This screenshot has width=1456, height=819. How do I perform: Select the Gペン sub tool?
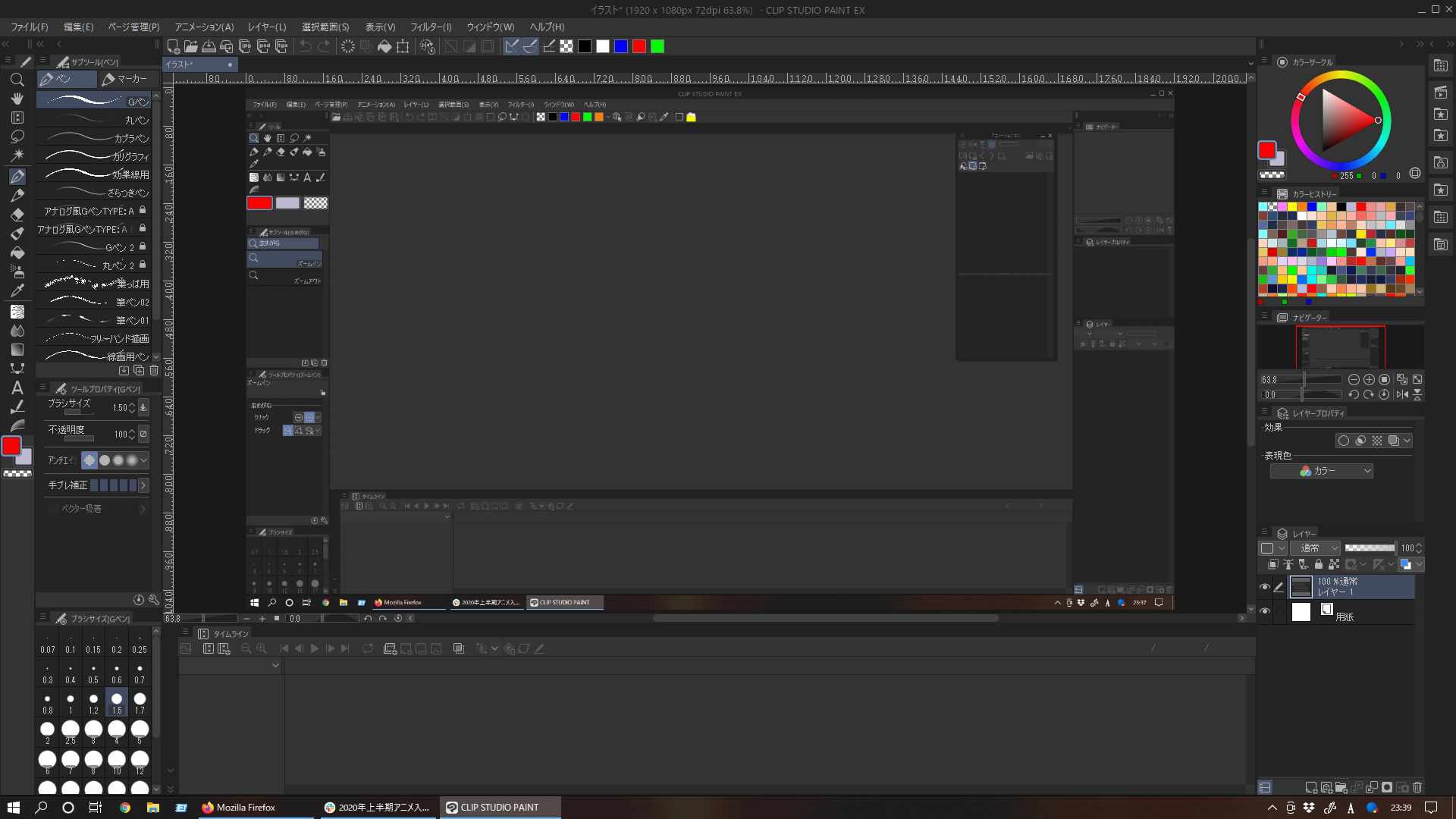pyautogui.click(x=93, y=101)
